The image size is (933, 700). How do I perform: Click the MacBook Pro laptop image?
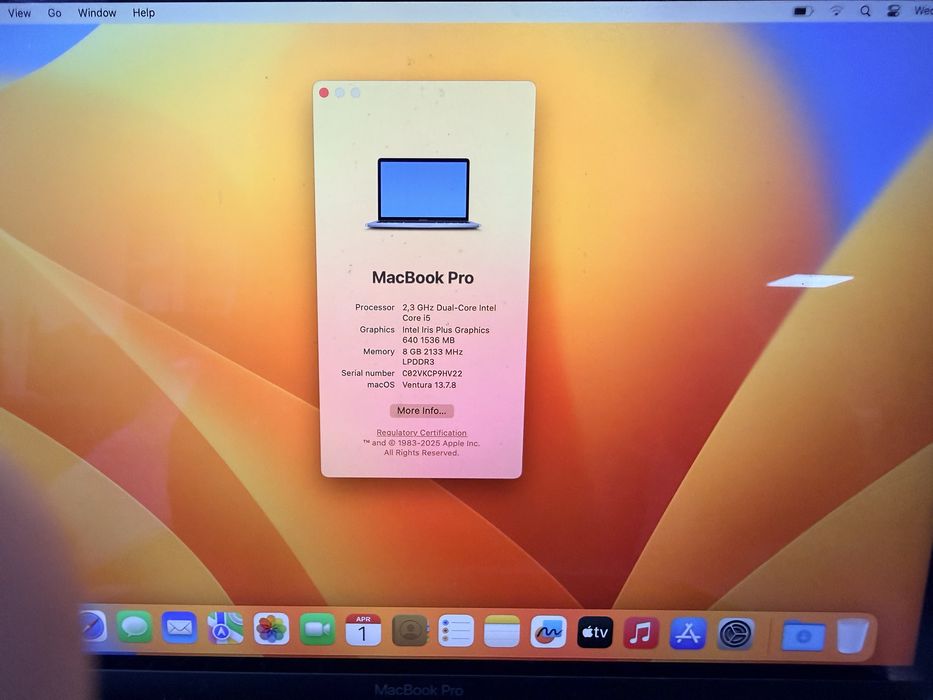pos(423,193)
